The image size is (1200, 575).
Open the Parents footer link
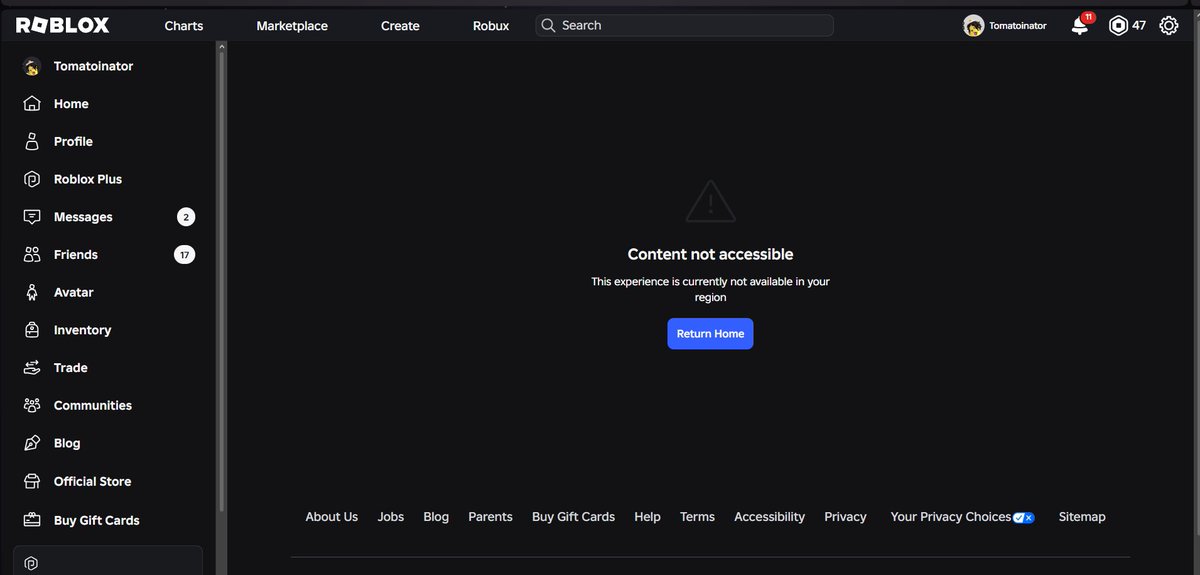pos(490,517)
